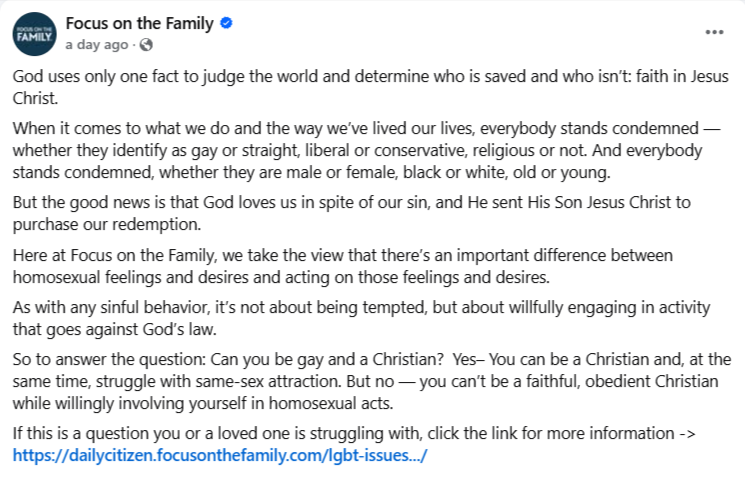Open the Focus on the Family profile picture

point(34,34)
